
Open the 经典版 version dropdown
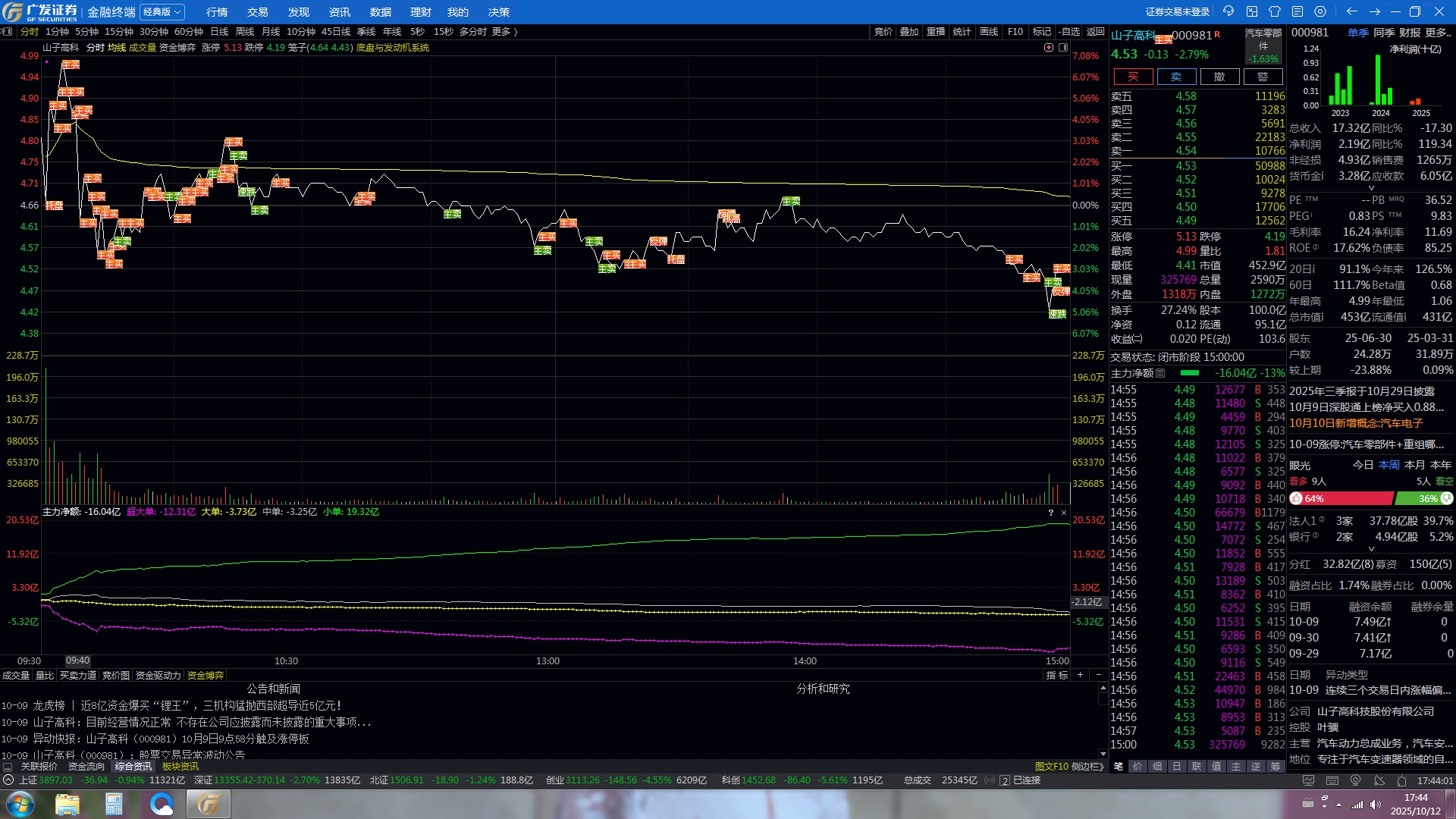pos(162,12)
